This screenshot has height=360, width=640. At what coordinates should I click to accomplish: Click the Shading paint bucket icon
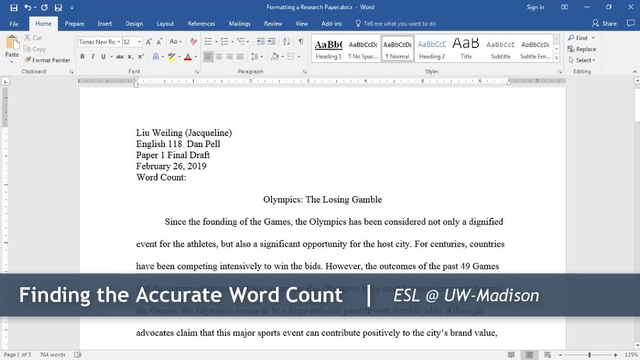(275, 57)
